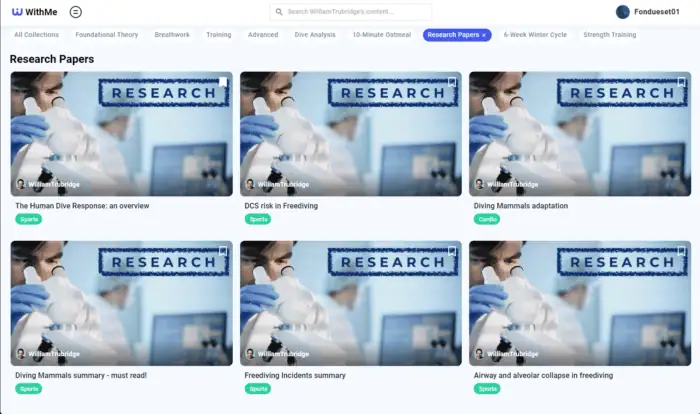
Task: Click WilliamTrubridge avatar on Diving Mammals summary card
Action: pos(21,354)
